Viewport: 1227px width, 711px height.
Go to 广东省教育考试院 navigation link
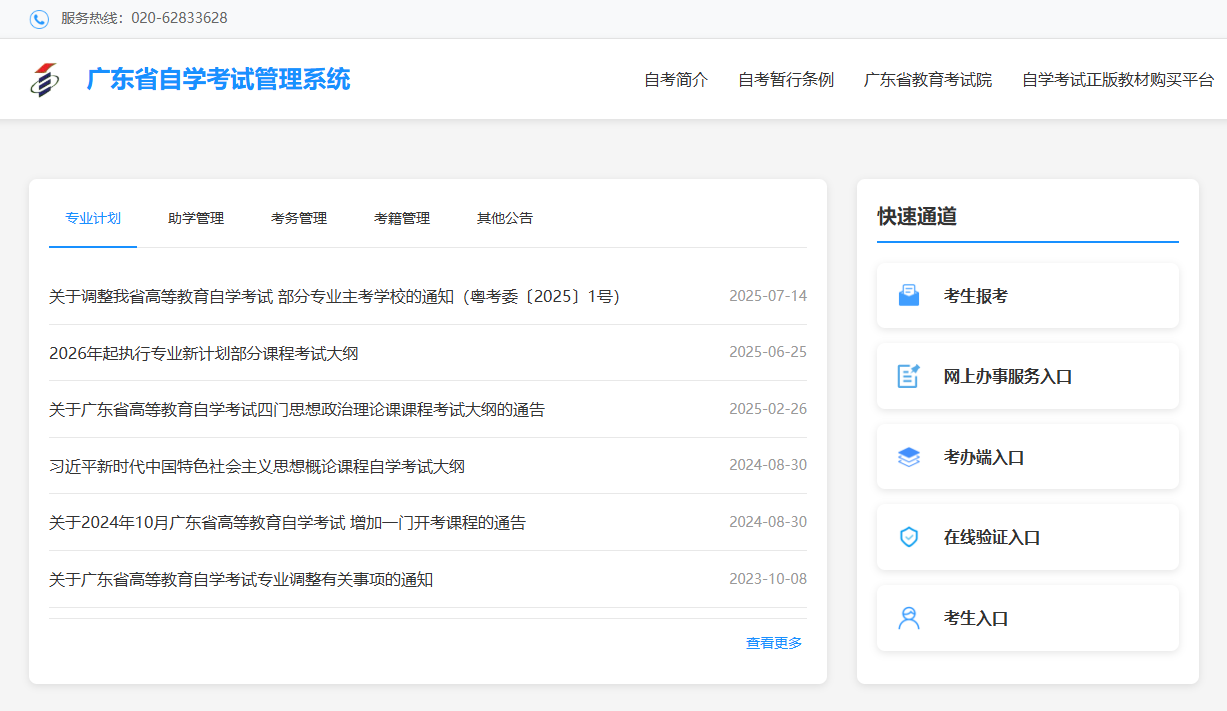pos(928,80)
